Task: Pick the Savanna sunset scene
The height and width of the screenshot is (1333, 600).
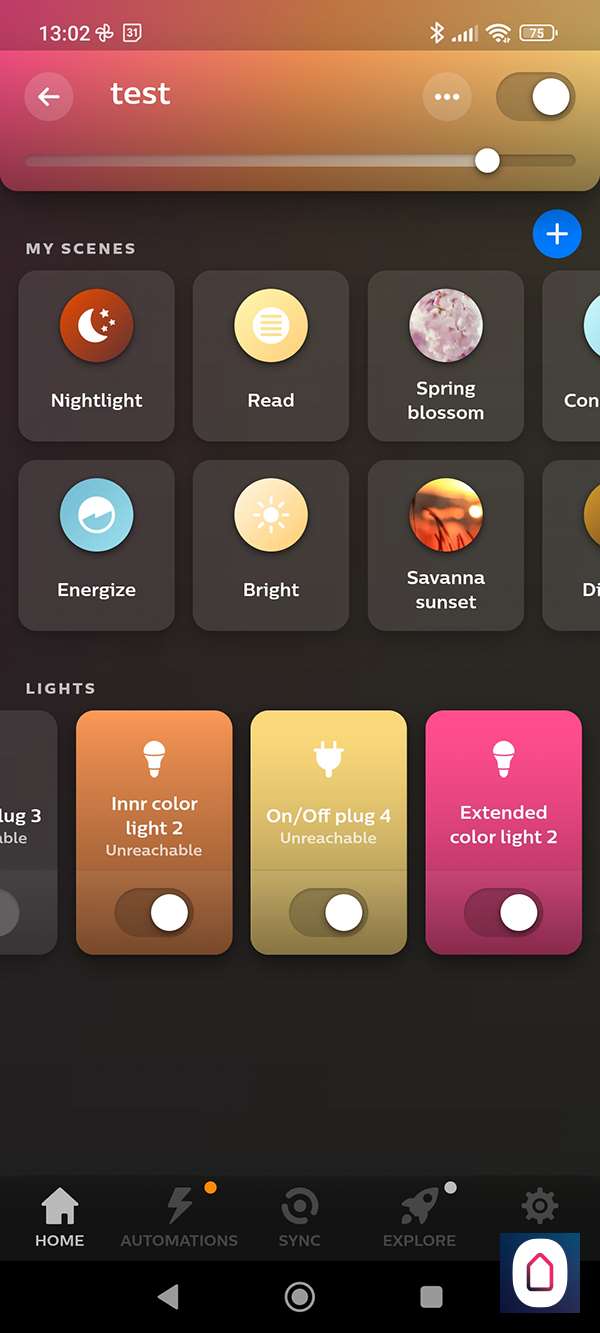Action: (x=446, y=545)
